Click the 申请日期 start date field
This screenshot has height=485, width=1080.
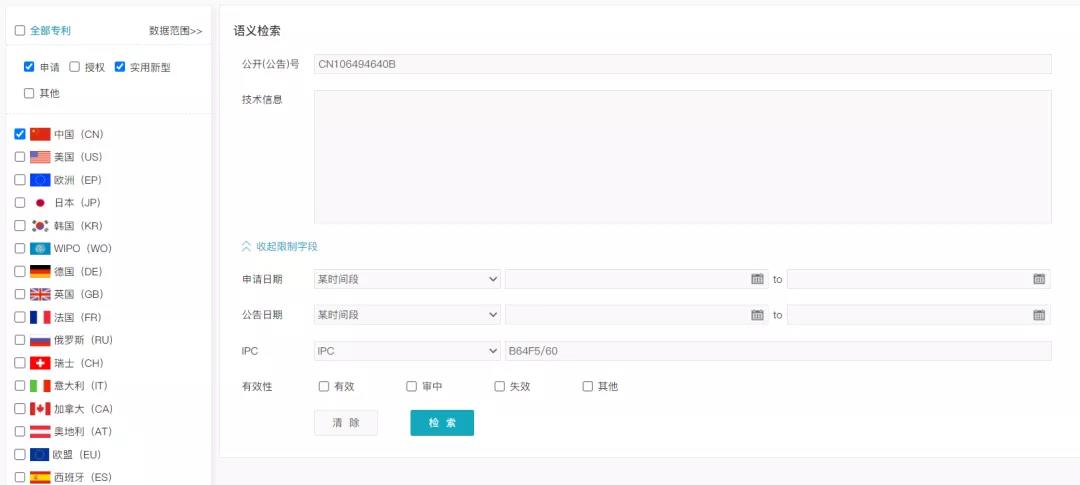636,279
